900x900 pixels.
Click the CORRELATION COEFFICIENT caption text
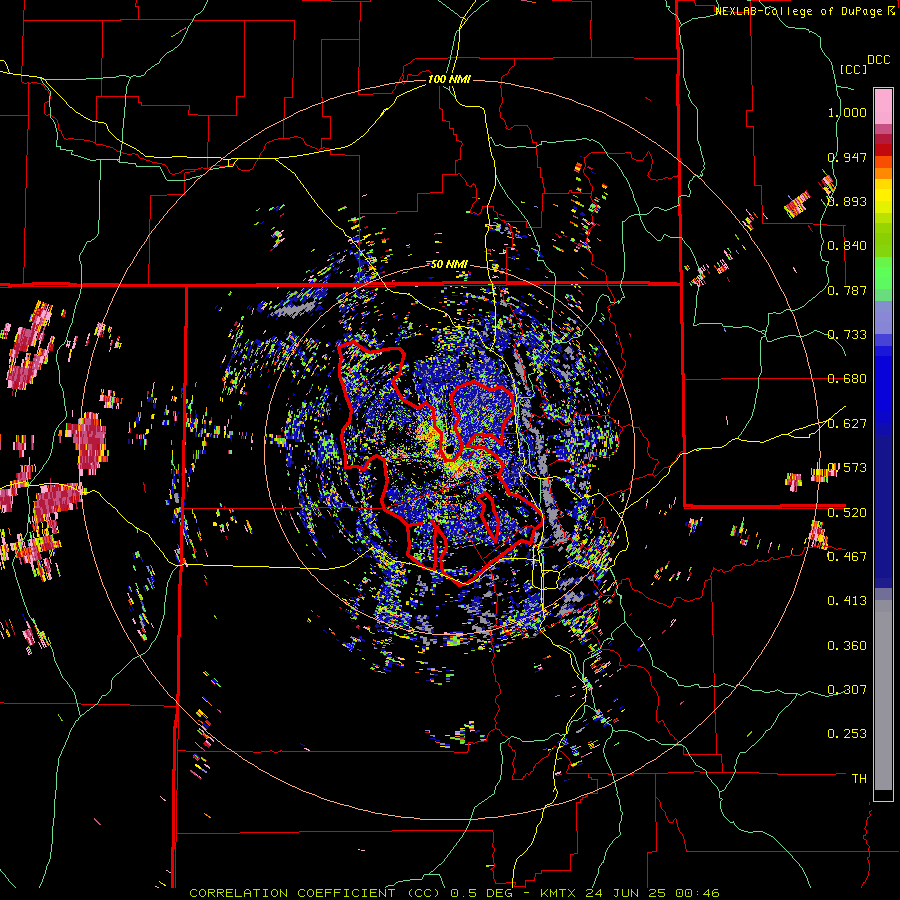tap(292, 893)
